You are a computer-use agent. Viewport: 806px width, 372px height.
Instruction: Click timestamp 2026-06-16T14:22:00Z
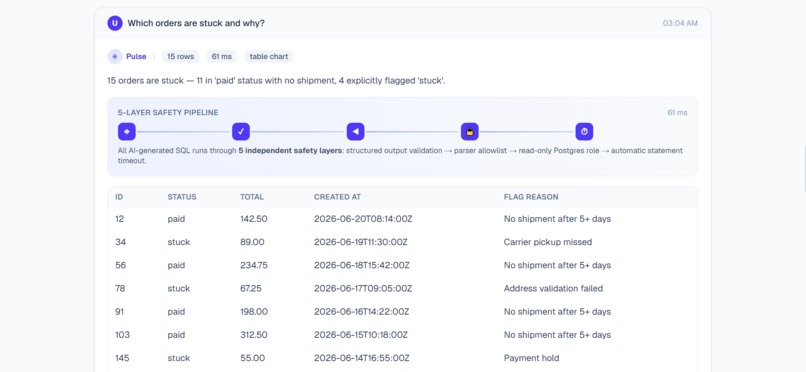(x=362, y=311)
